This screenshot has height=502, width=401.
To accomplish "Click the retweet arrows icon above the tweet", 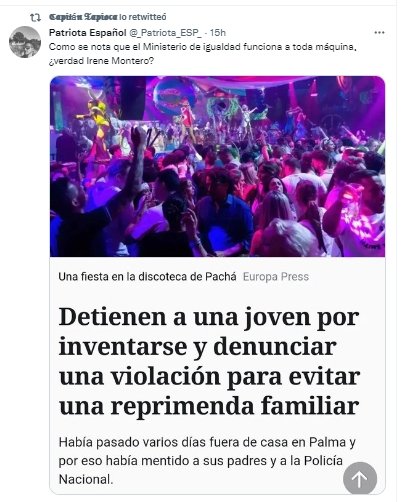I will [35, 17].
